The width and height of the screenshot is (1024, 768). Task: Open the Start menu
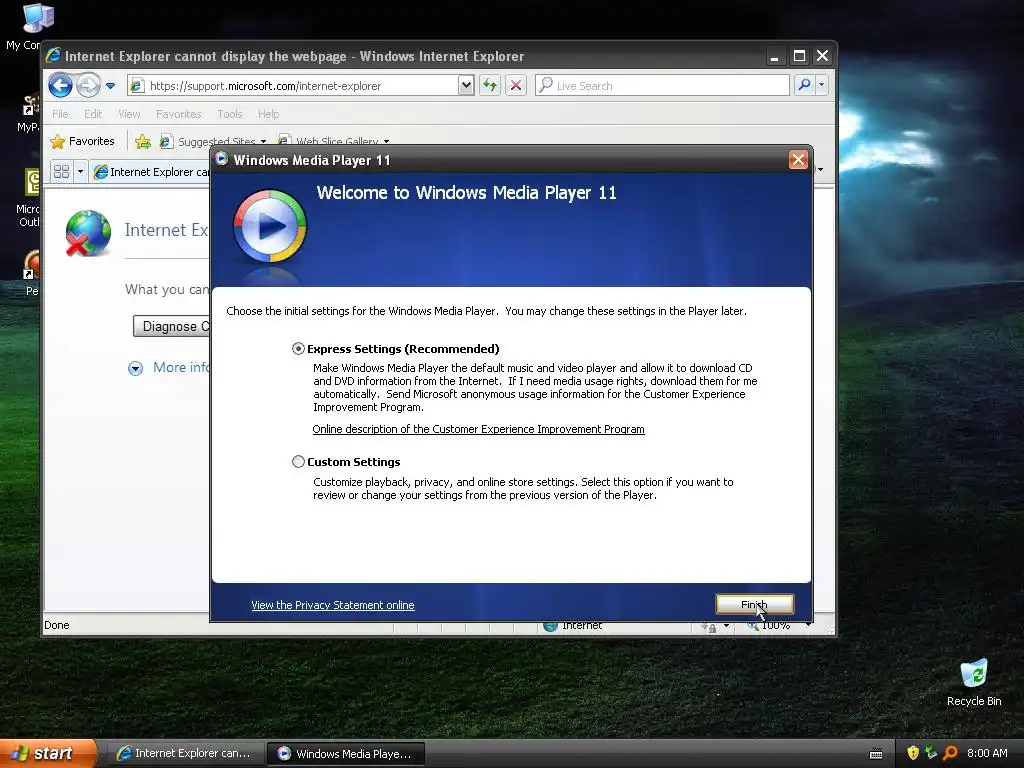coord(49,753)
